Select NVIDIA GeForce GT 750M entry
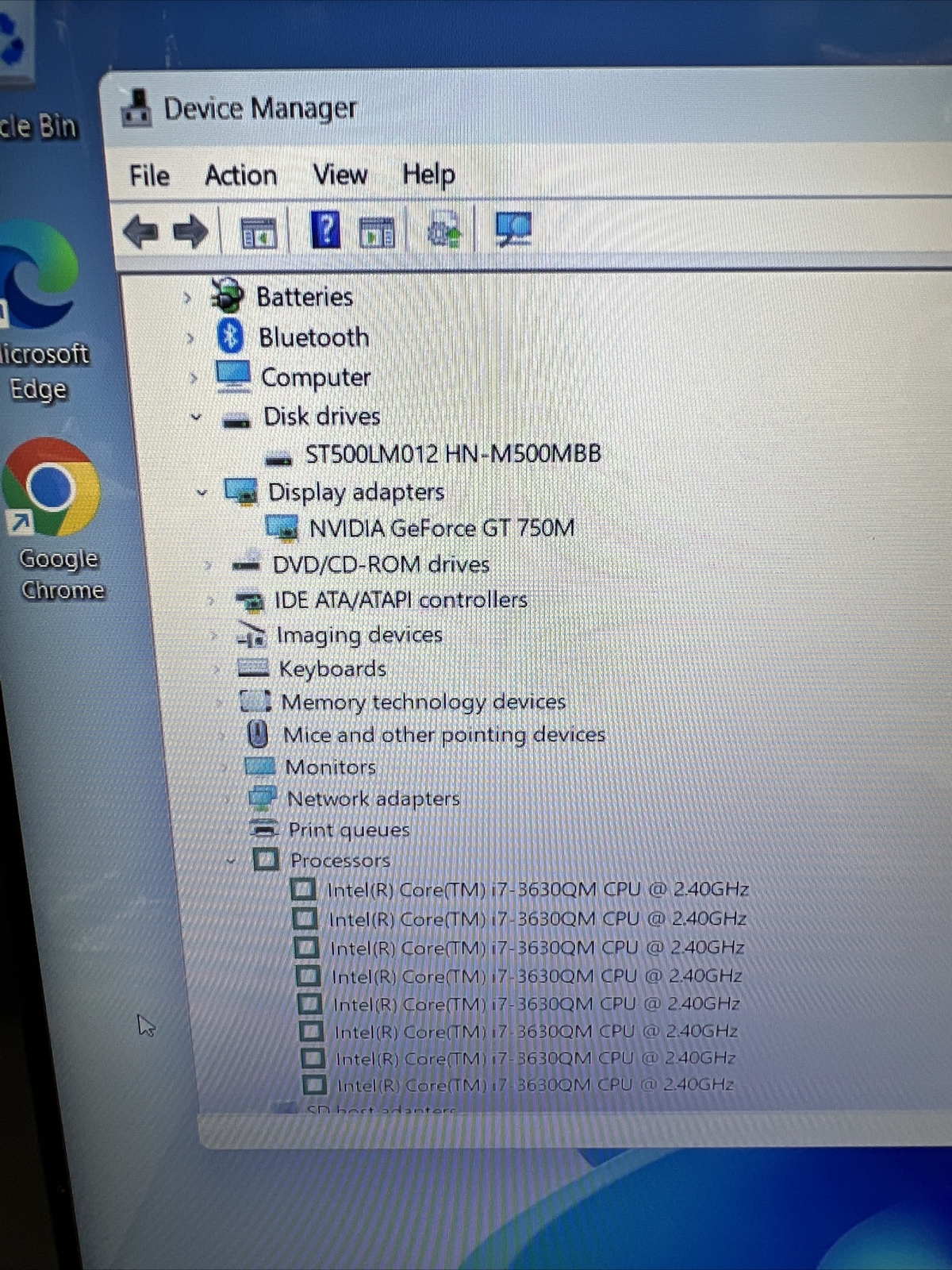 click(442, 528)
